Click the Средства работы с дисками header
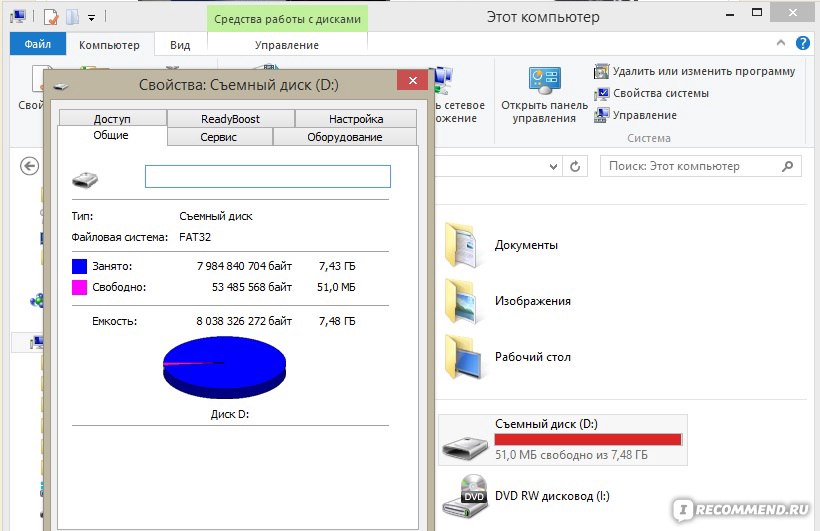820x531 pixels. click(x=287, y=19)
